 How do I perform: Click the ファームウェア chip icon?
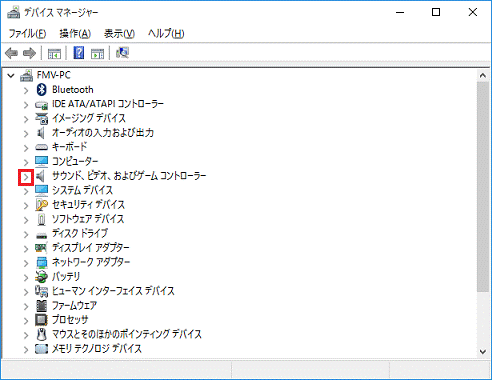(41, 306)
